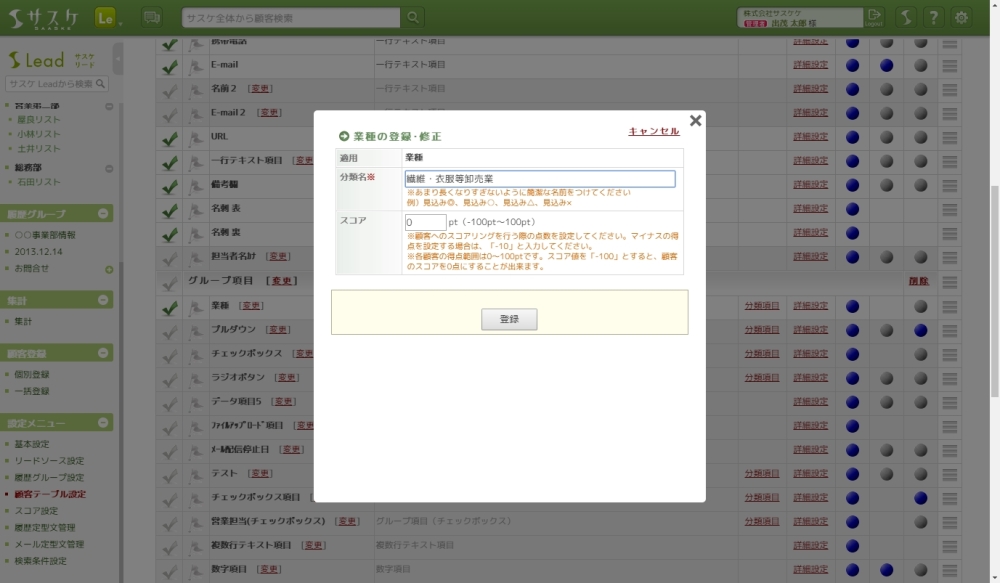The height and width of the screenshot is (583, 1000).
Task: Click the キャンセル link in the dialog
Action: coord(653,131)
